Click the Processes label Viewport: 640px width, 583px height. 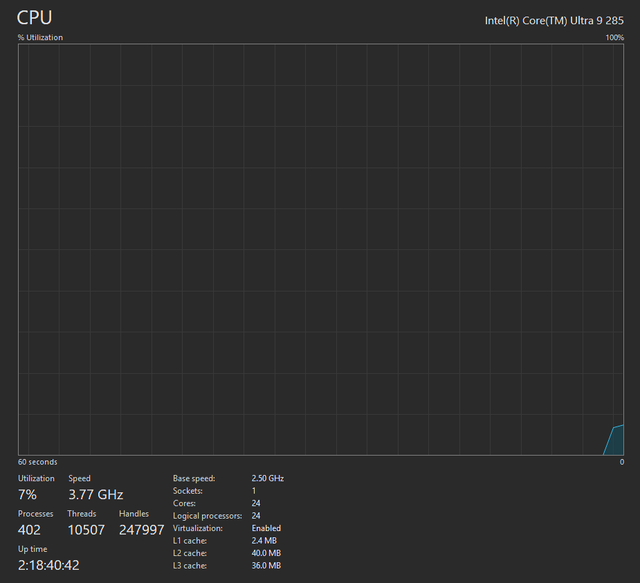tap(36, 514)
